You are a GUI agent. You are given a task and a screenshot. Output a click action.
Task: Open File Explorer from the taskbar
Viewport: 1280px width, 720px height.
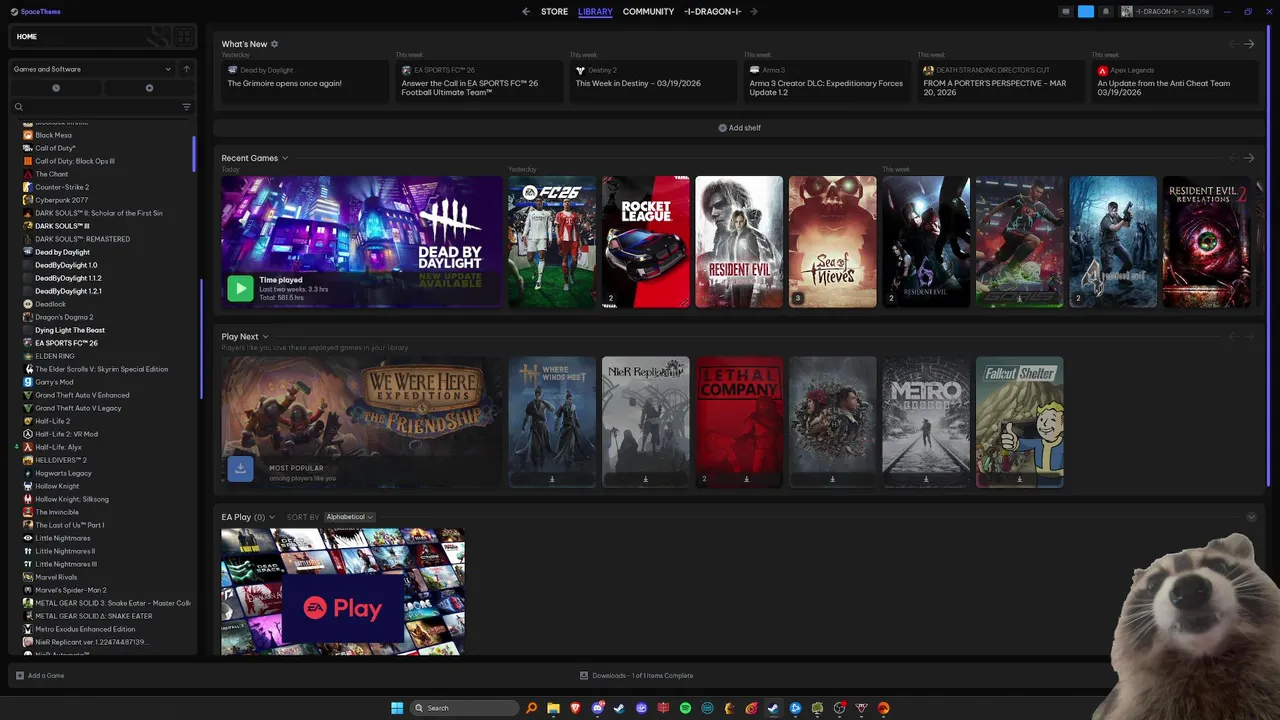(x=553, y=708)
